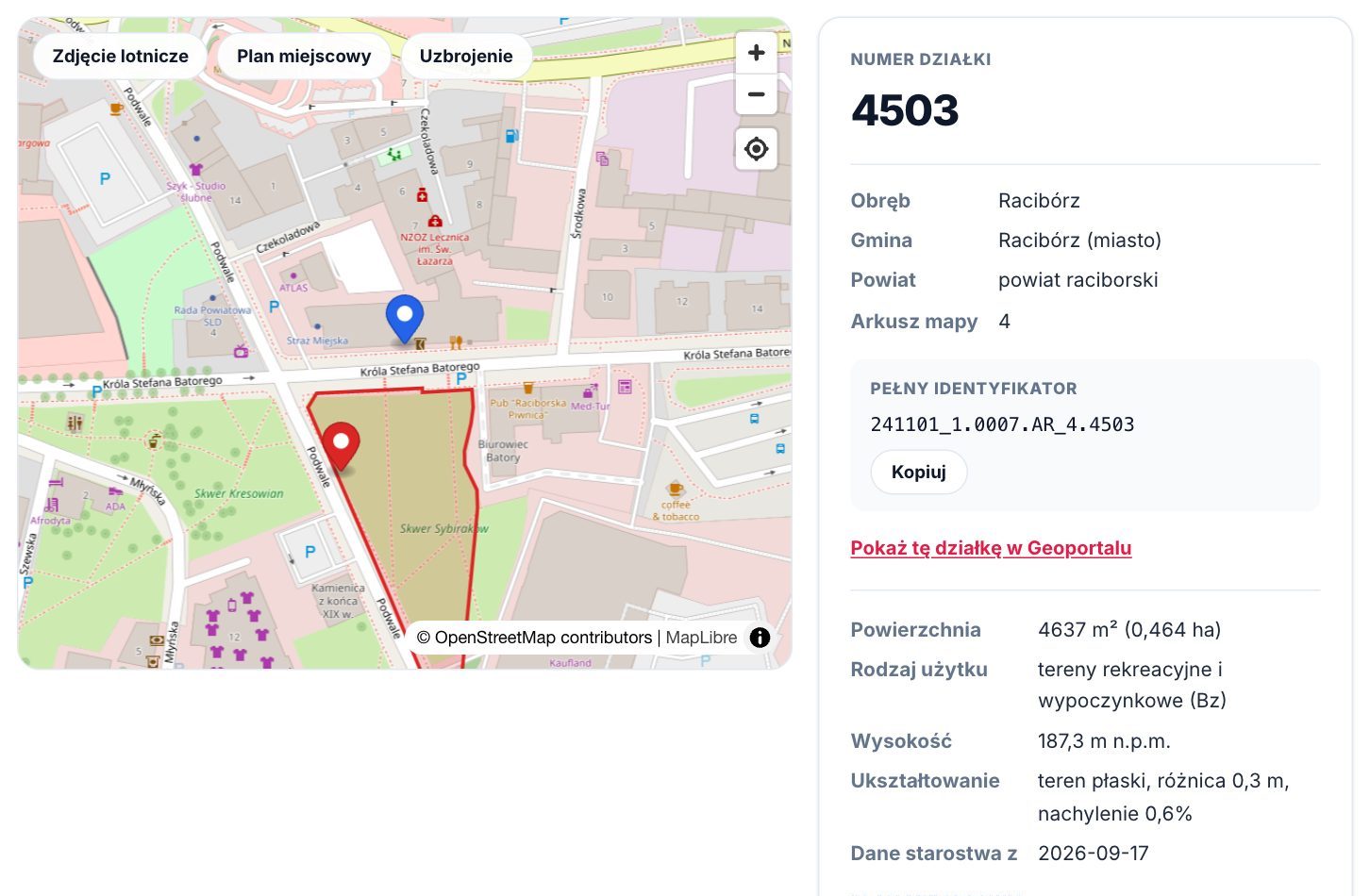Click the date value 2026-09-17
This screenshot has height=896, width=1370.
coord(1094,854)
